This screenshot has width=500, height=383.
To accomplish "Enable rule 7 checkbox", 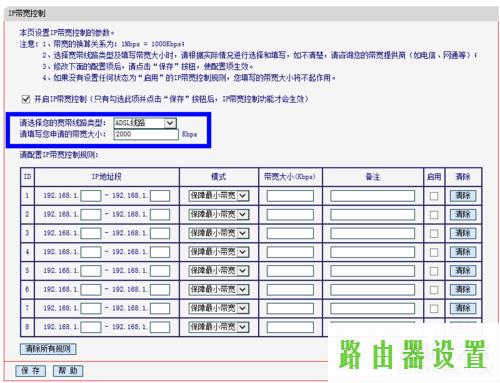I will click(x=434, y=309).
